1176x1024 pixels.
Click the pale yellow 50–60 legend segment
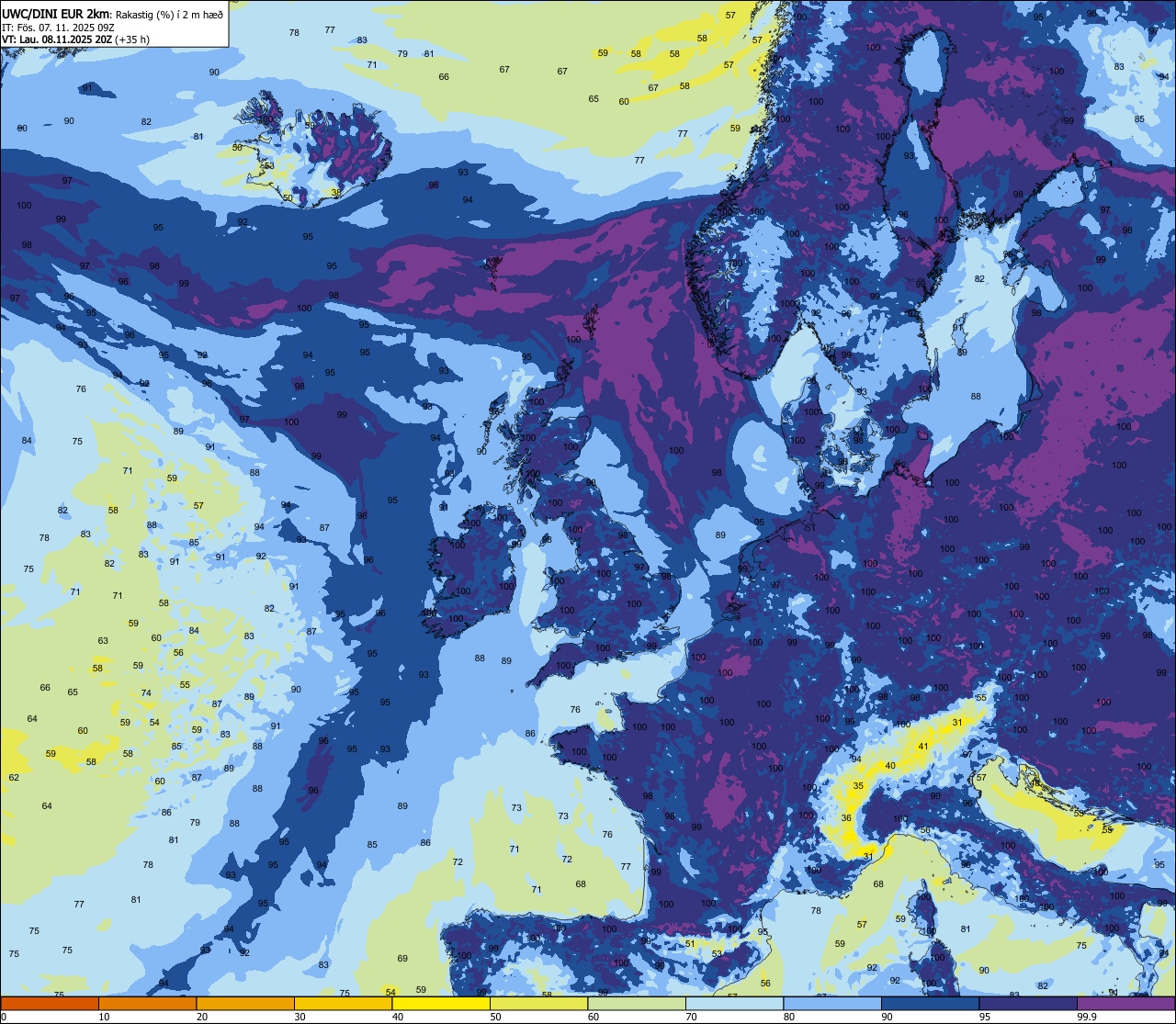click(x=538, y=1003)
